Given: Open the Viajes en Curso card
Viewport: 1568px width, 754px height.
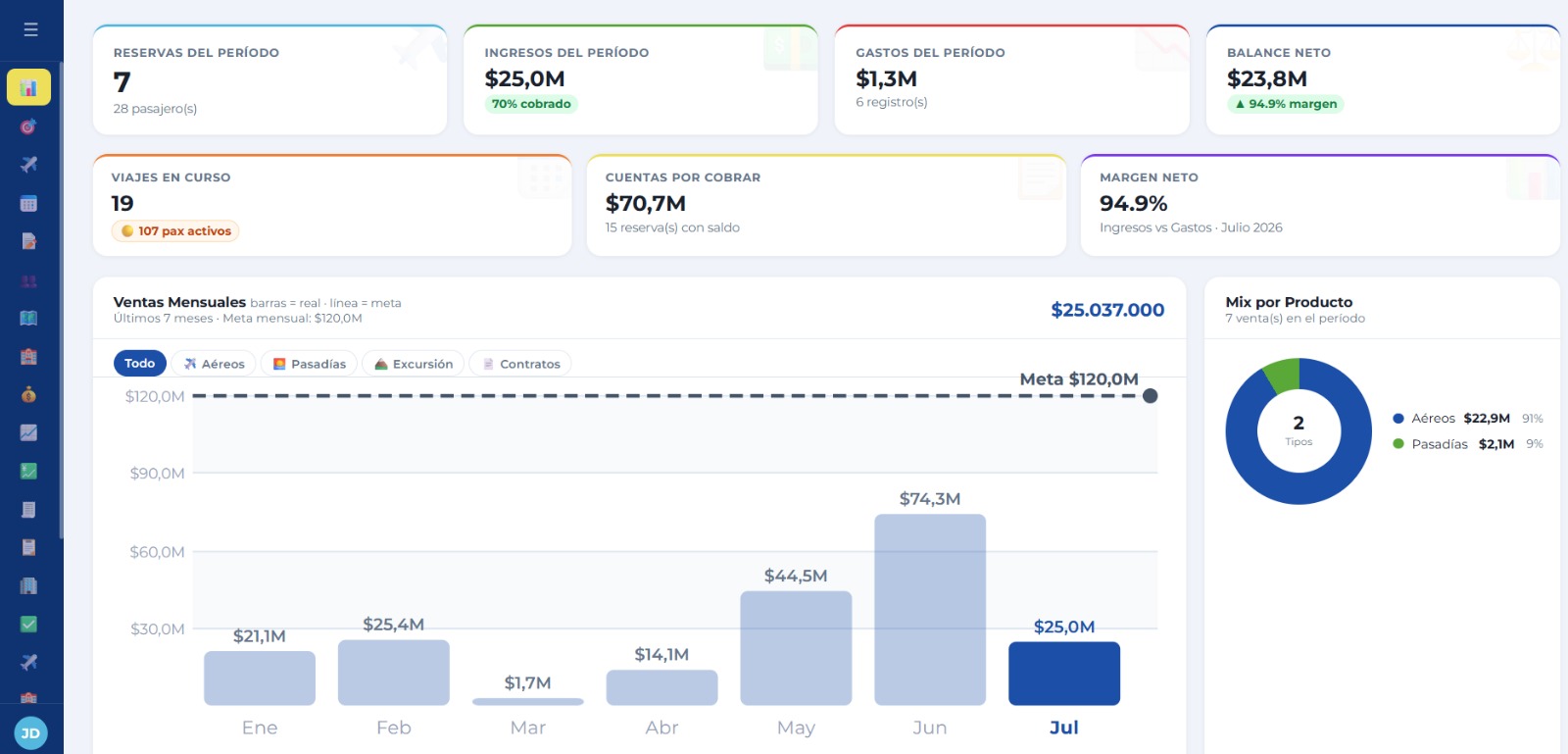Looking at the screenshot, I should [332, 205].
